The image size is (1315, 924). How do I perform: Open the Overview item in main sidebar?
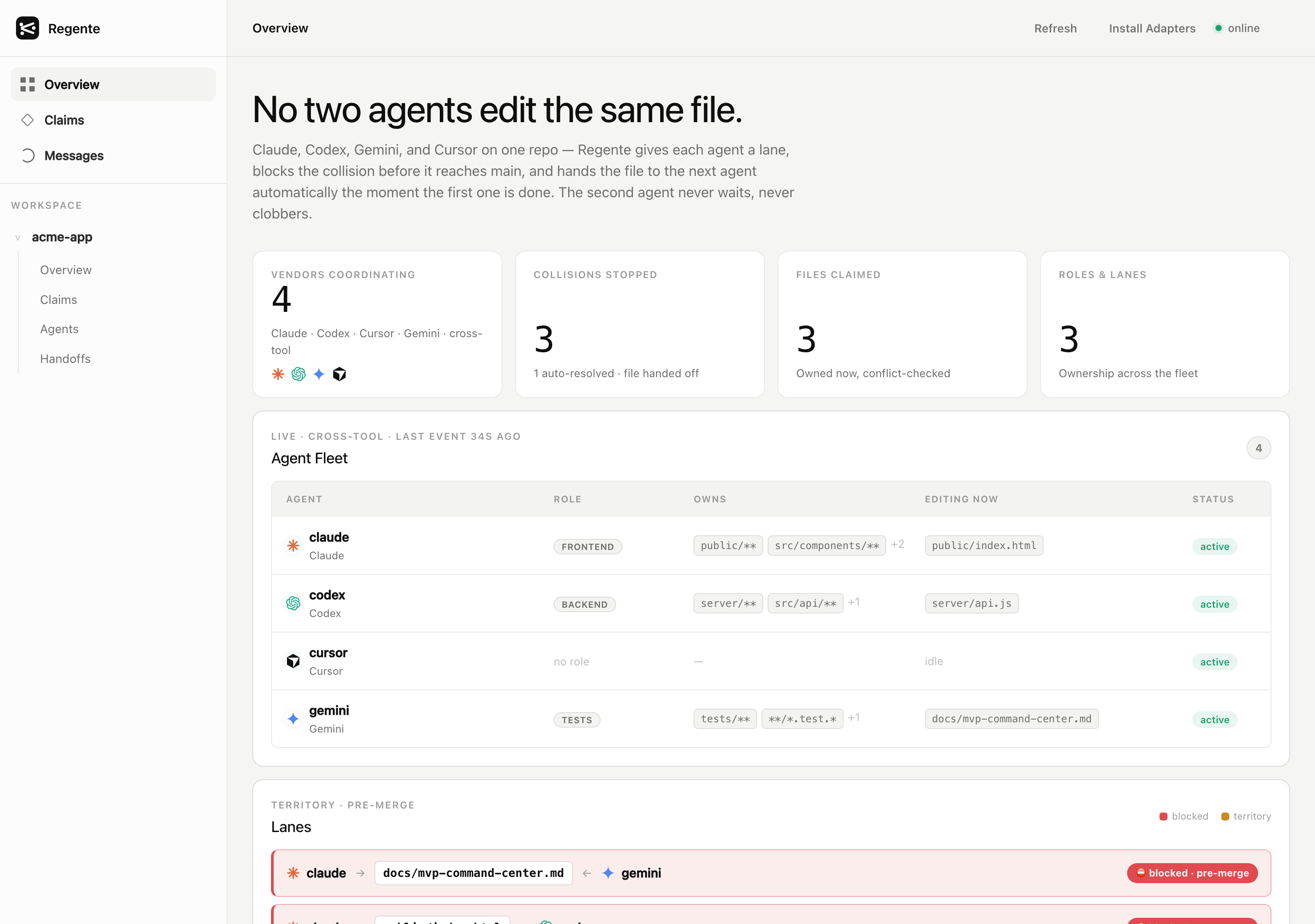113,85
